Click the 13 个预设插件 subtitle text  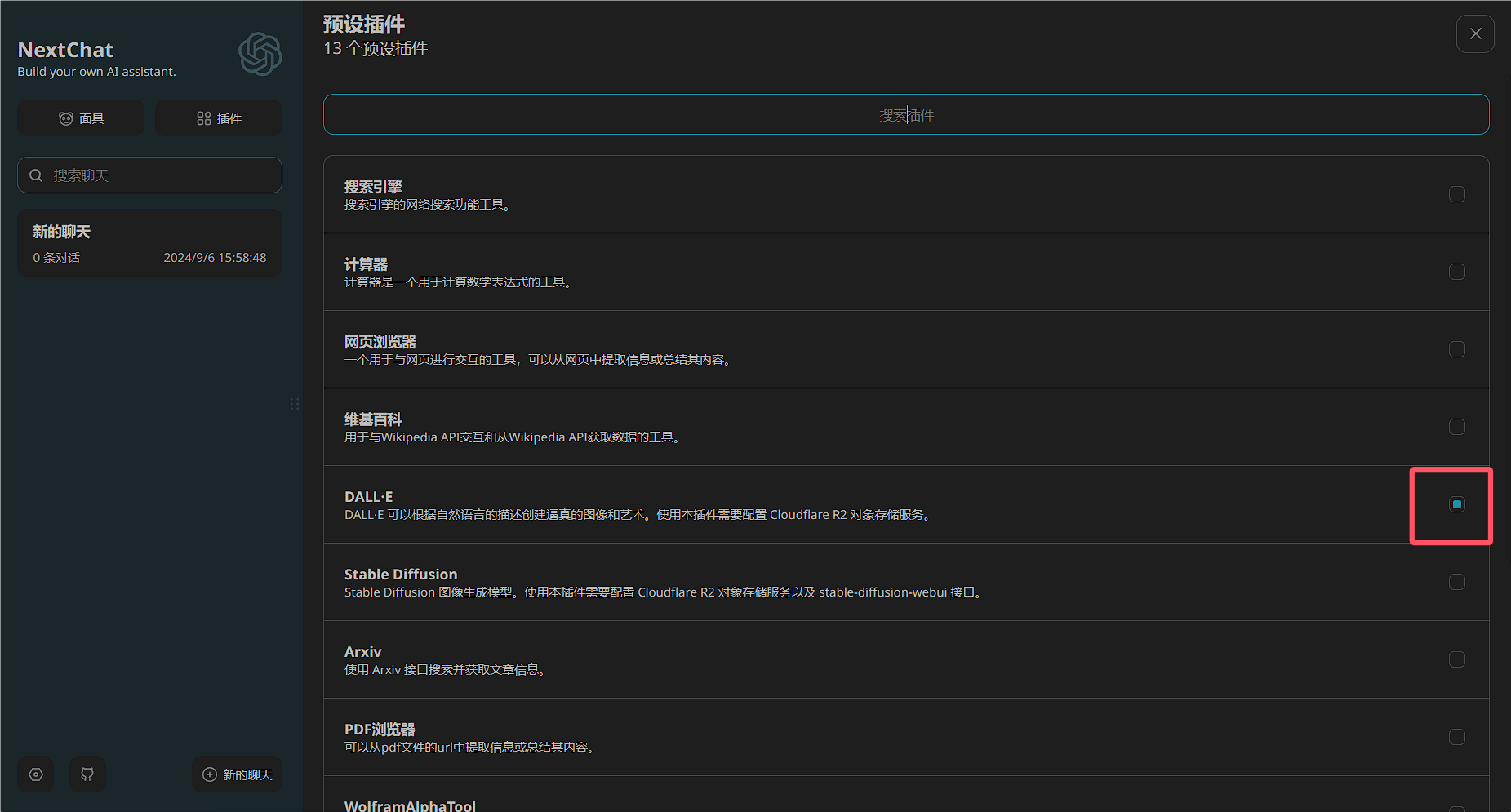(376, 48)
